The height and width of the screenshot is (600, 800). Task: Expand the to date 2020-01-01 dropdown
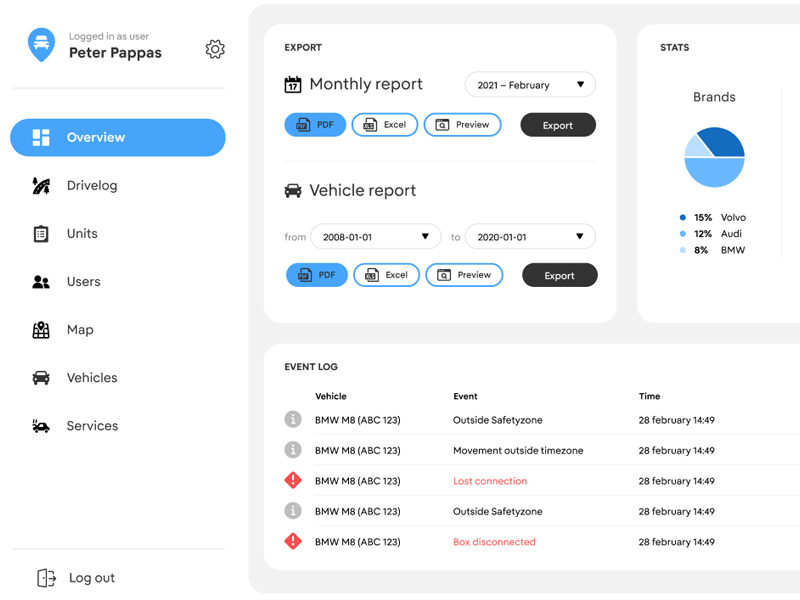[530, 237]
